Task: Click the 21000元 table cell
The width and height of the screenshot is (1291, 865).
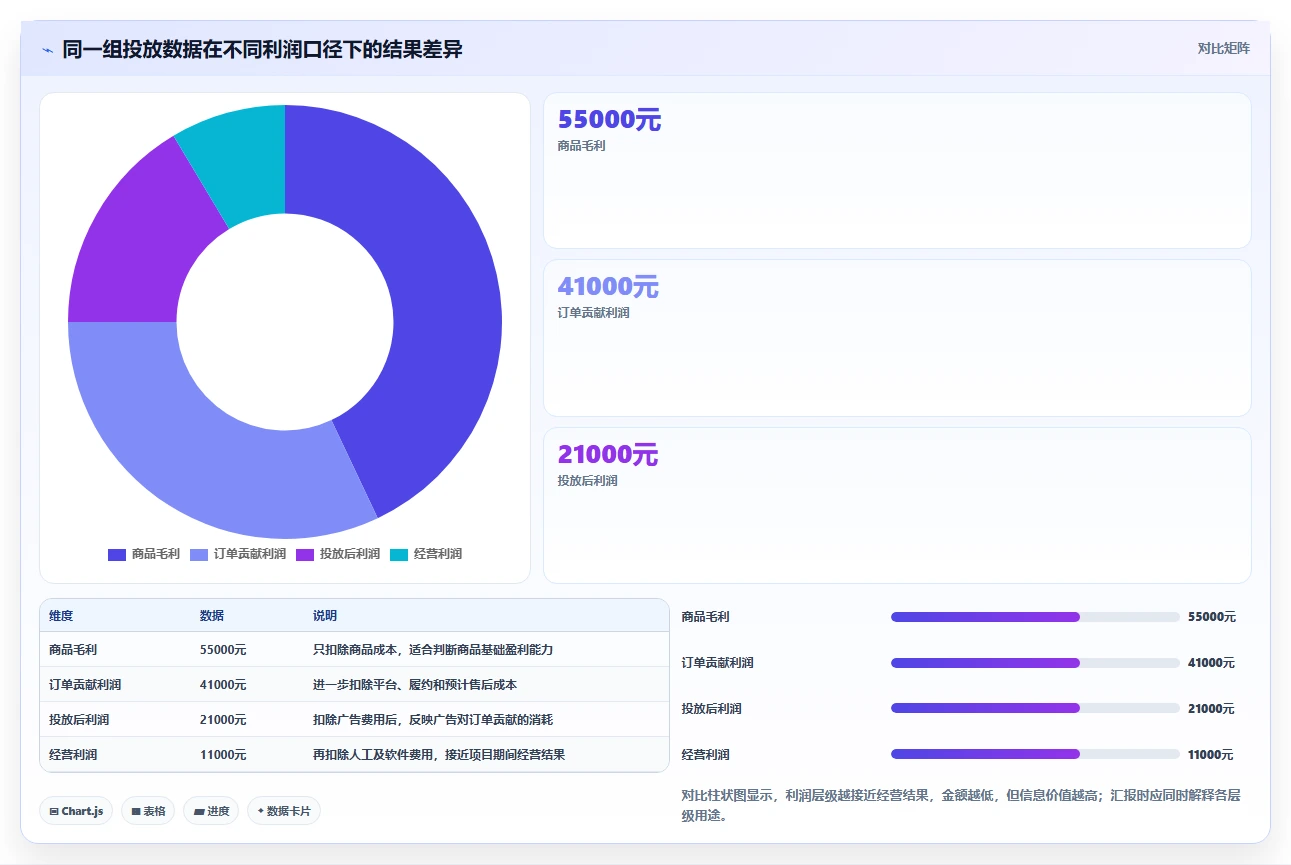Action: point(223,720)
